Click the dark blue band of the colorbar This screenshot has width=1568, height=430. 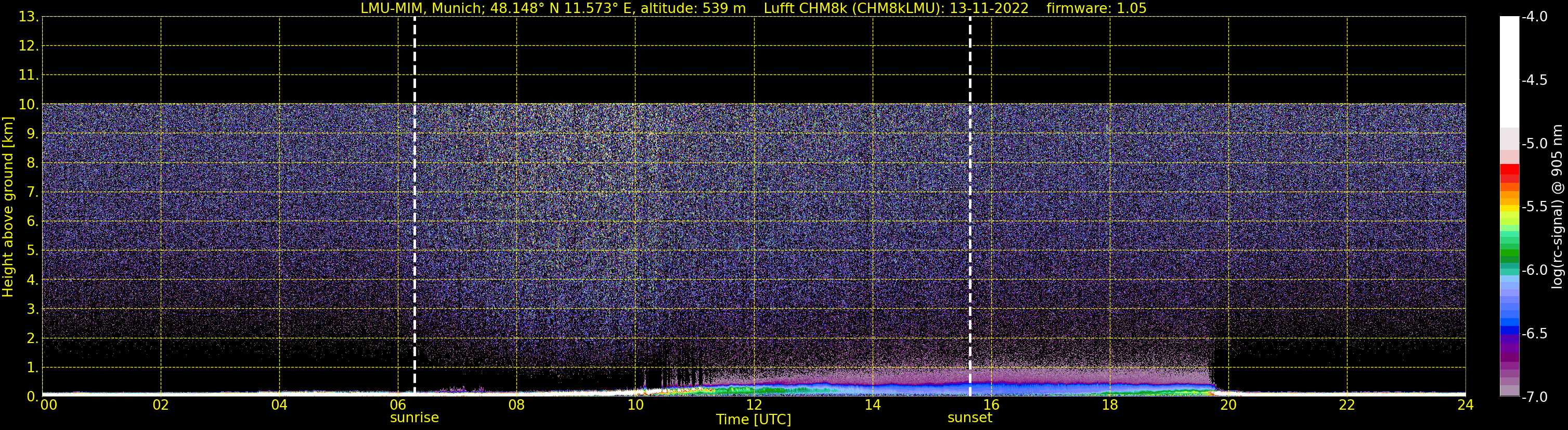pyautogui.click(x=1510, y=330)
